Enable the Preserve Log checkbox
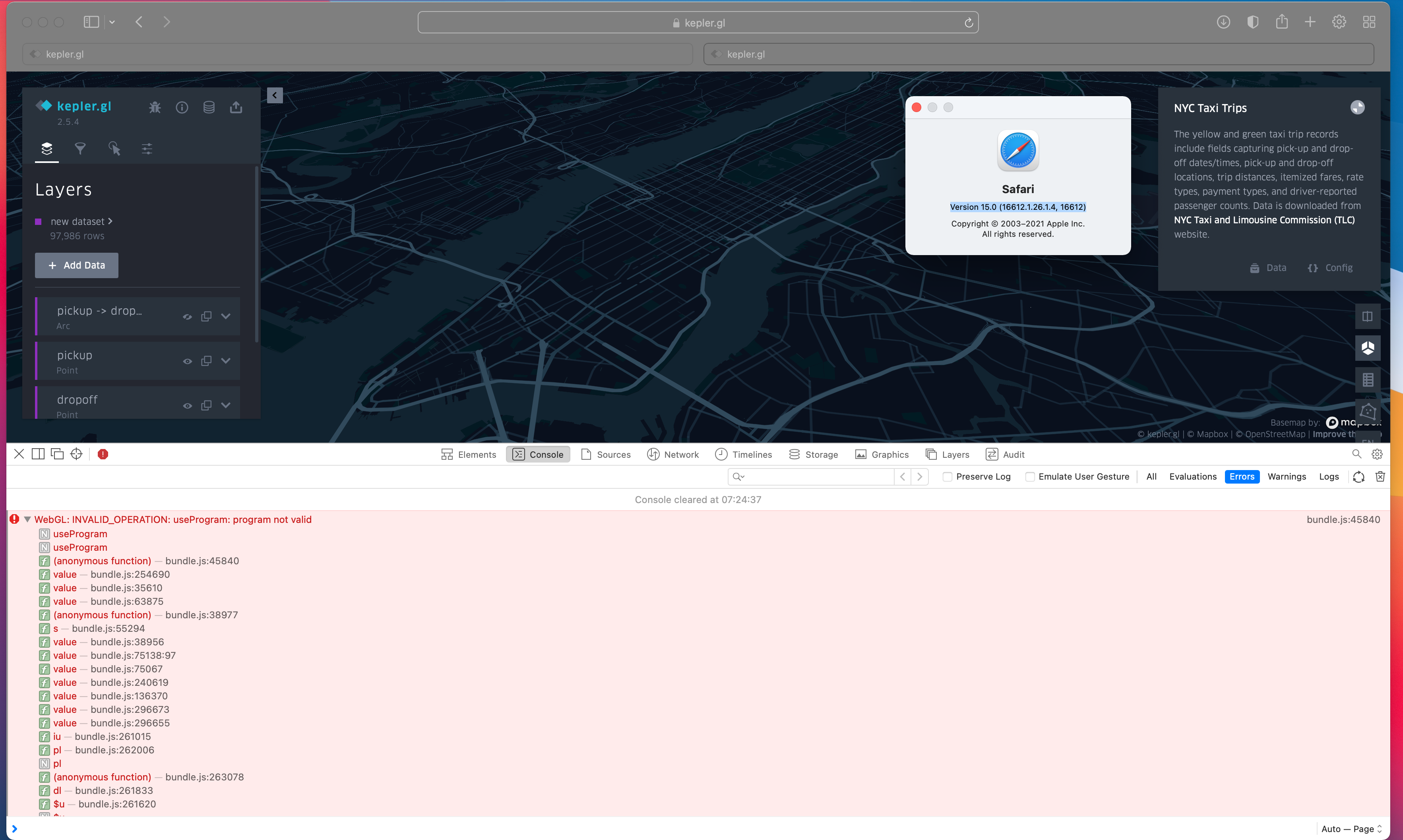This screenshot has width=1403, height=840. (947, 476)
